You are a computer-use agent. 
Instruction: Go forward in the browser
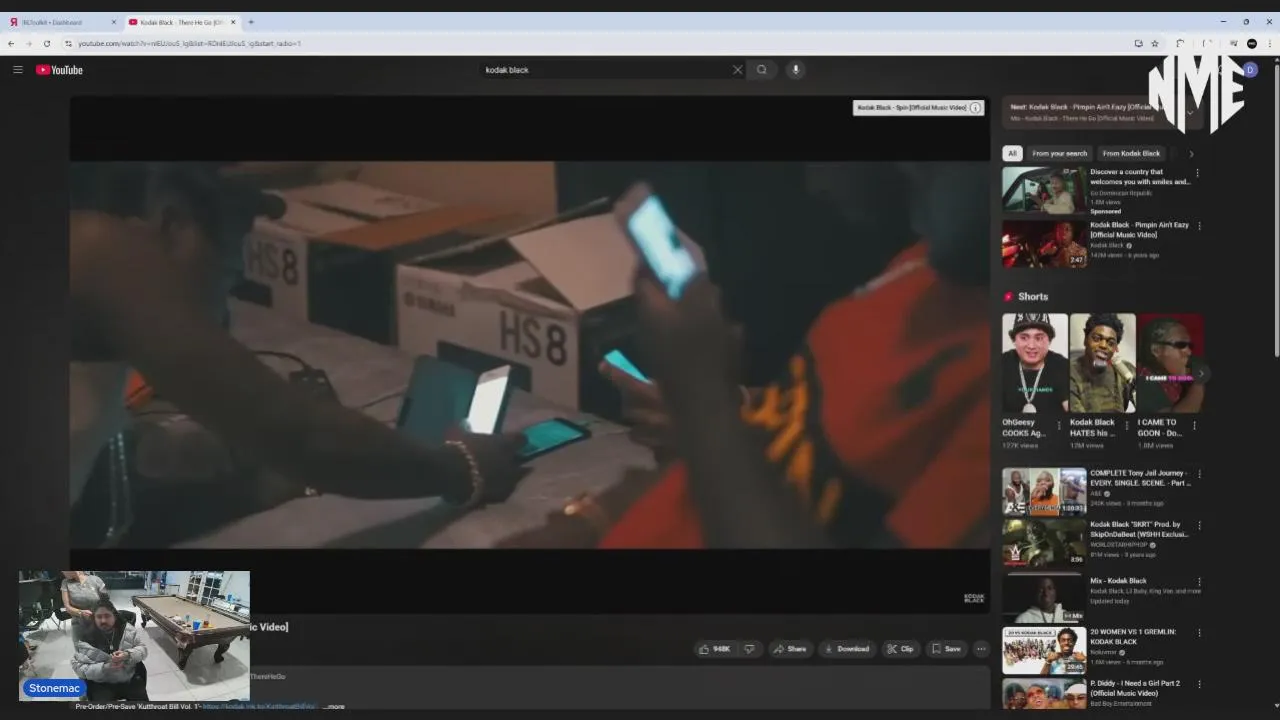29,44
